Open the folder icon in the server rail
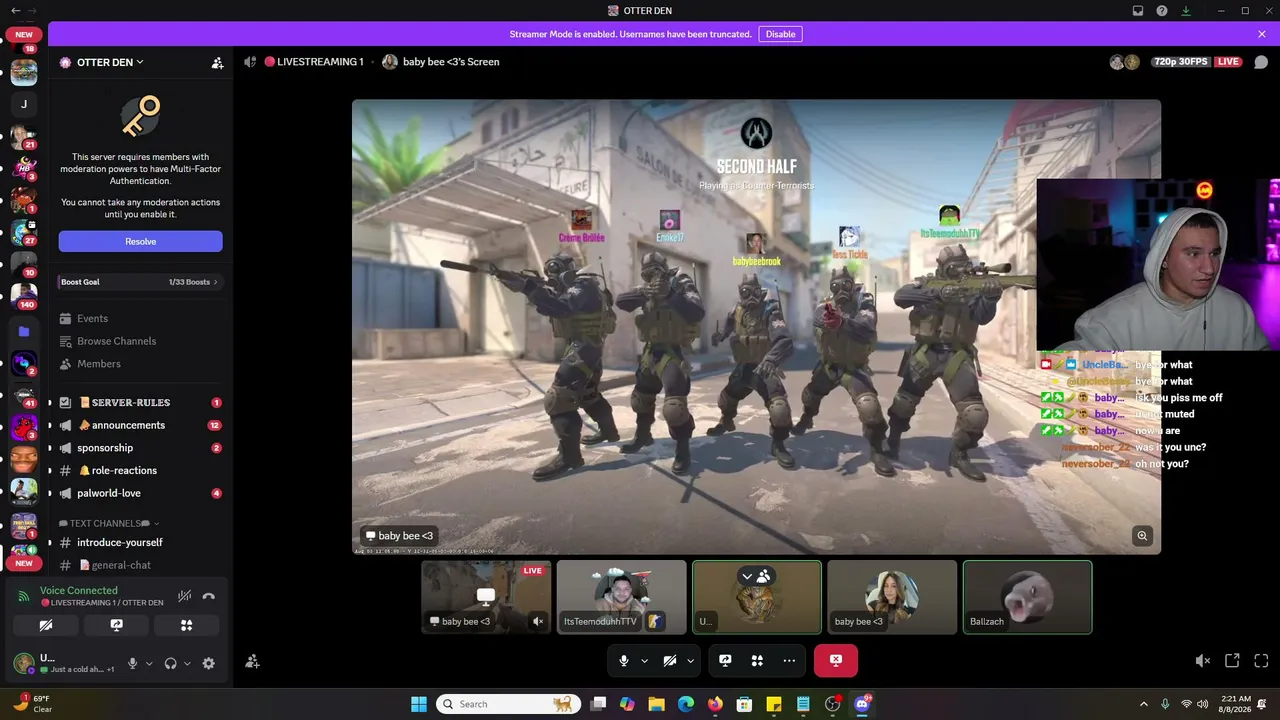Viewport: 1280px width, 720px height. tap(24, 331)
